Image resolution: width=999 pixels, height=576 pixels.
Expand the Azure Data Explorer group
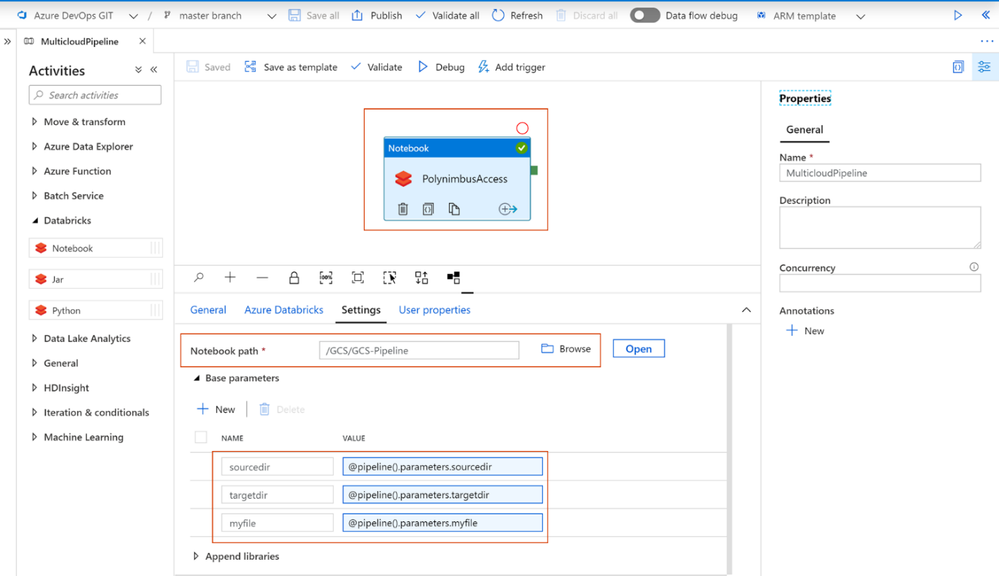click(34, 147)
